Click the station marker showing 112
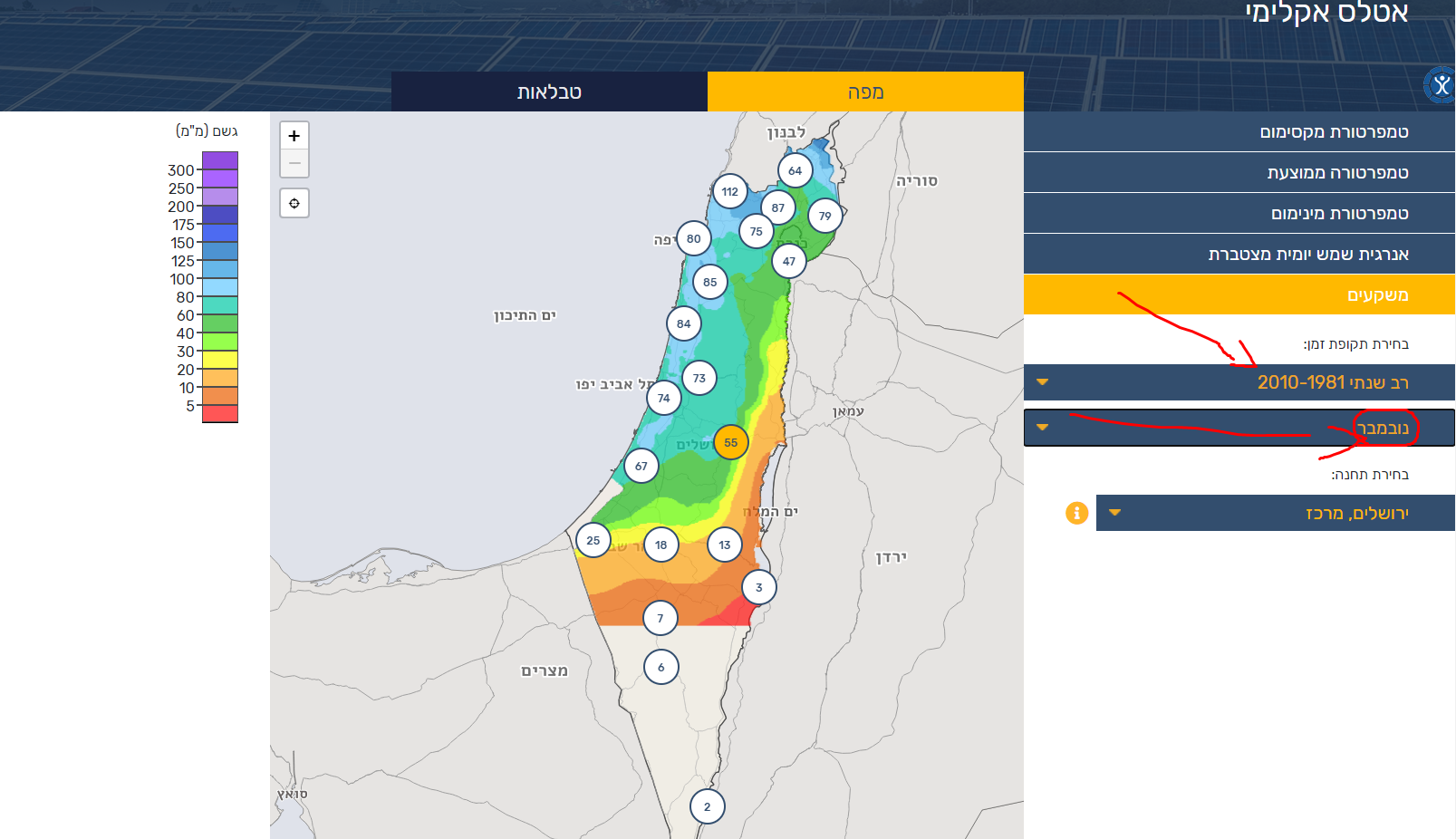The image size is (1456, 839). tap(730, 192)
